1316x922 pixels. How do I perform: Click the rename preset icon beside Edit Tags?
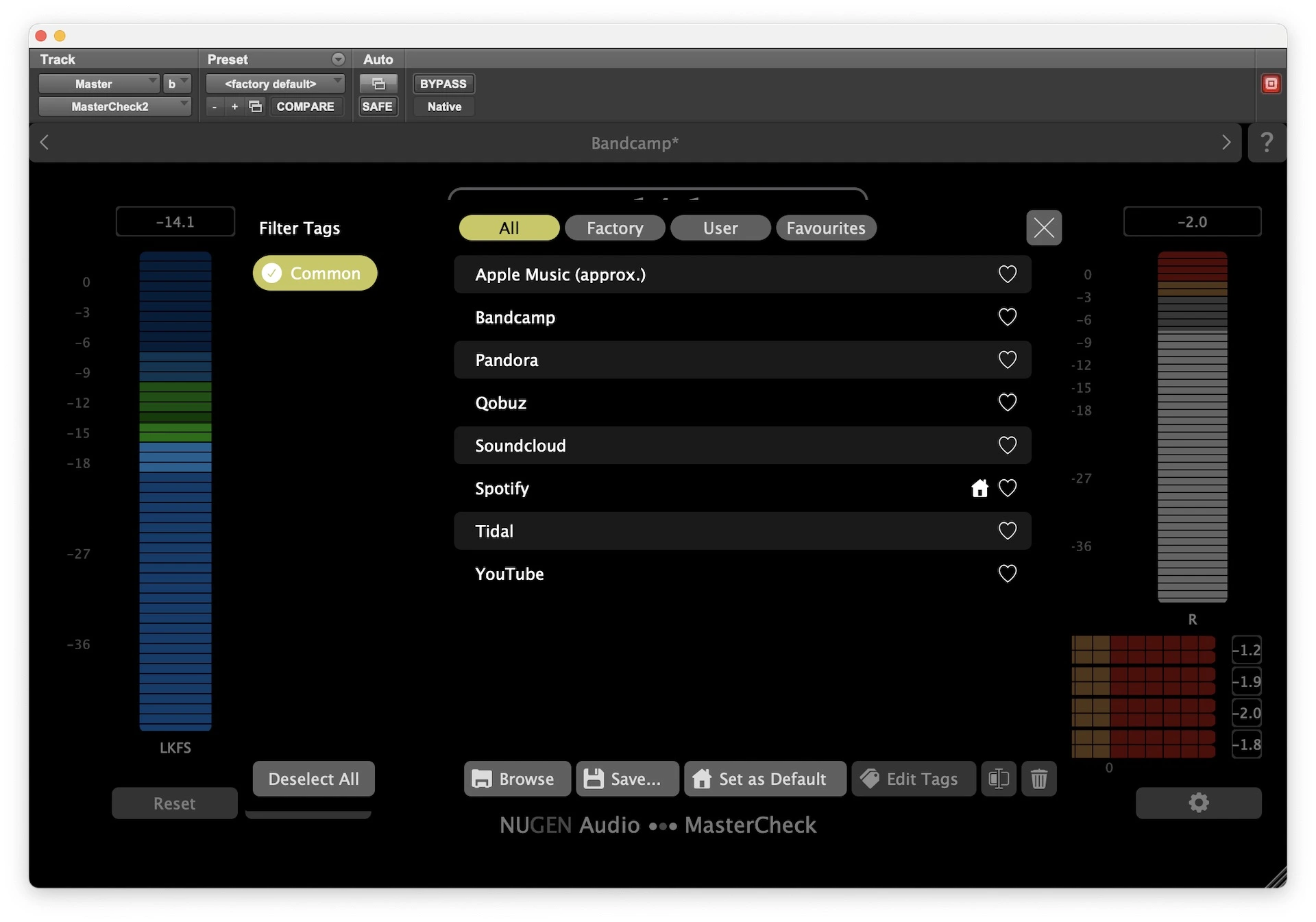click(x=998, y=779)
